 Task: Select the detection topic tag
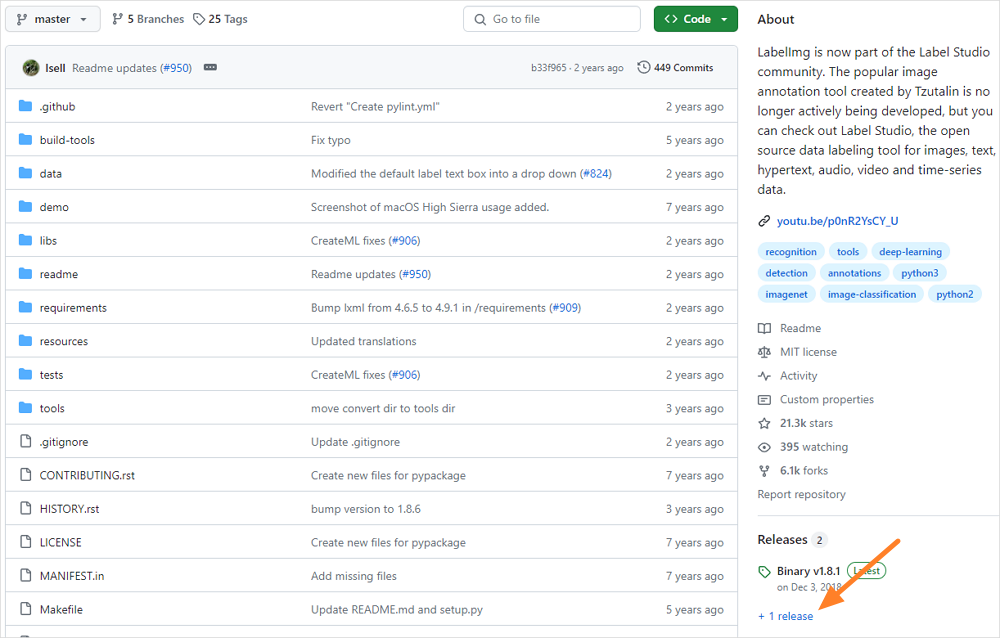786,273
